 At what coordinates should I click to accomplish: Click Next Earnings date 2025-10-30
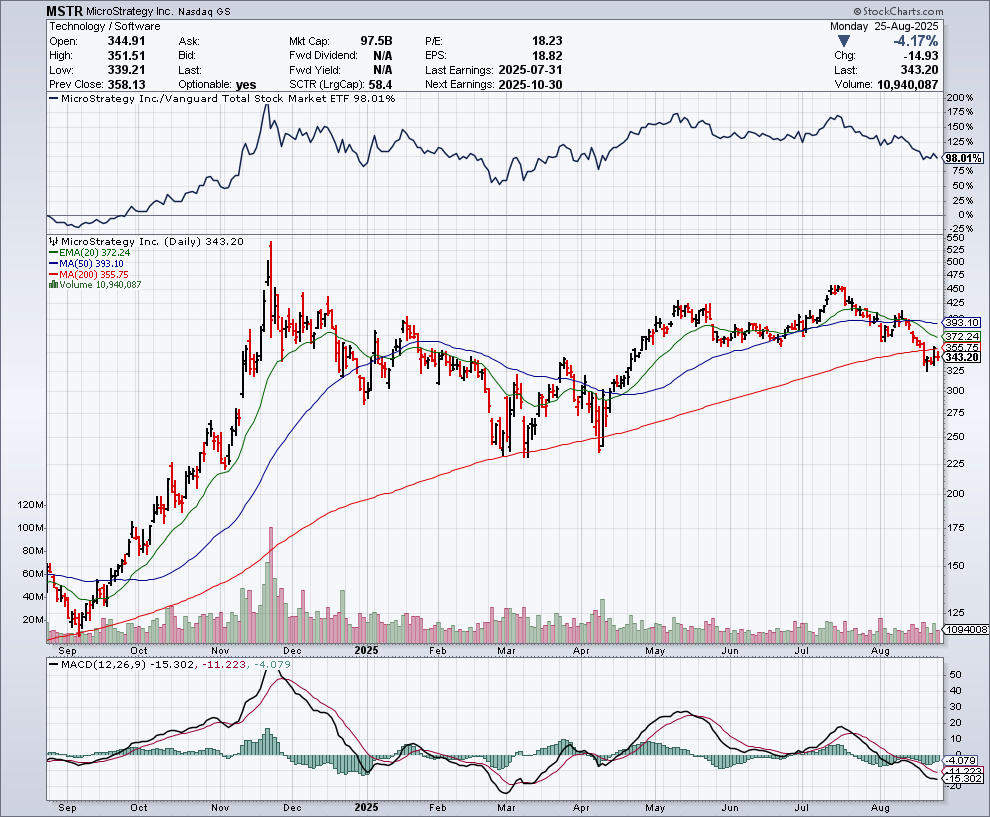click(x=530, y=85)
